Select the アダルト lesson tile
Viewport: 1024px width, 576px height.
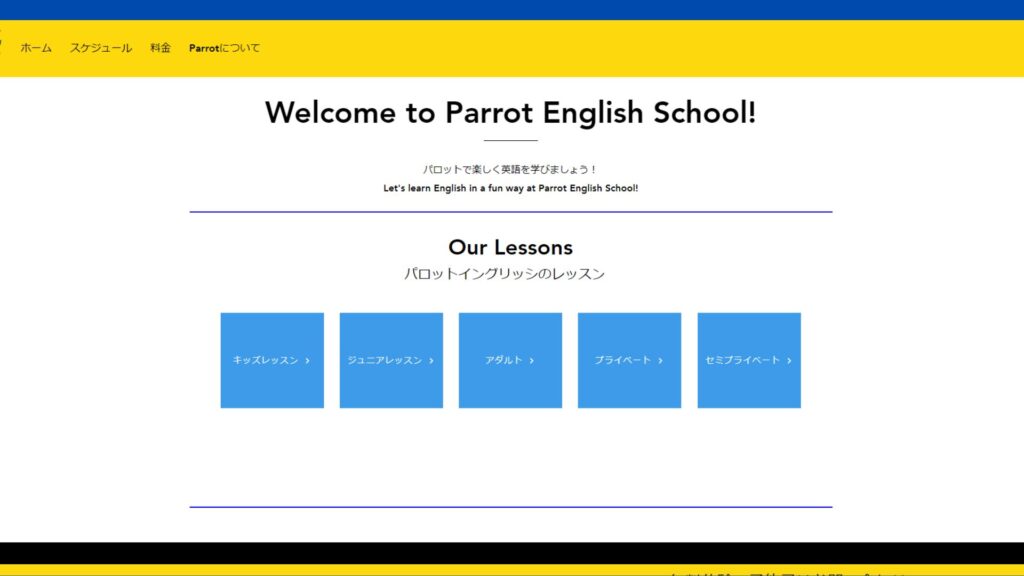[x=510, y=360]
